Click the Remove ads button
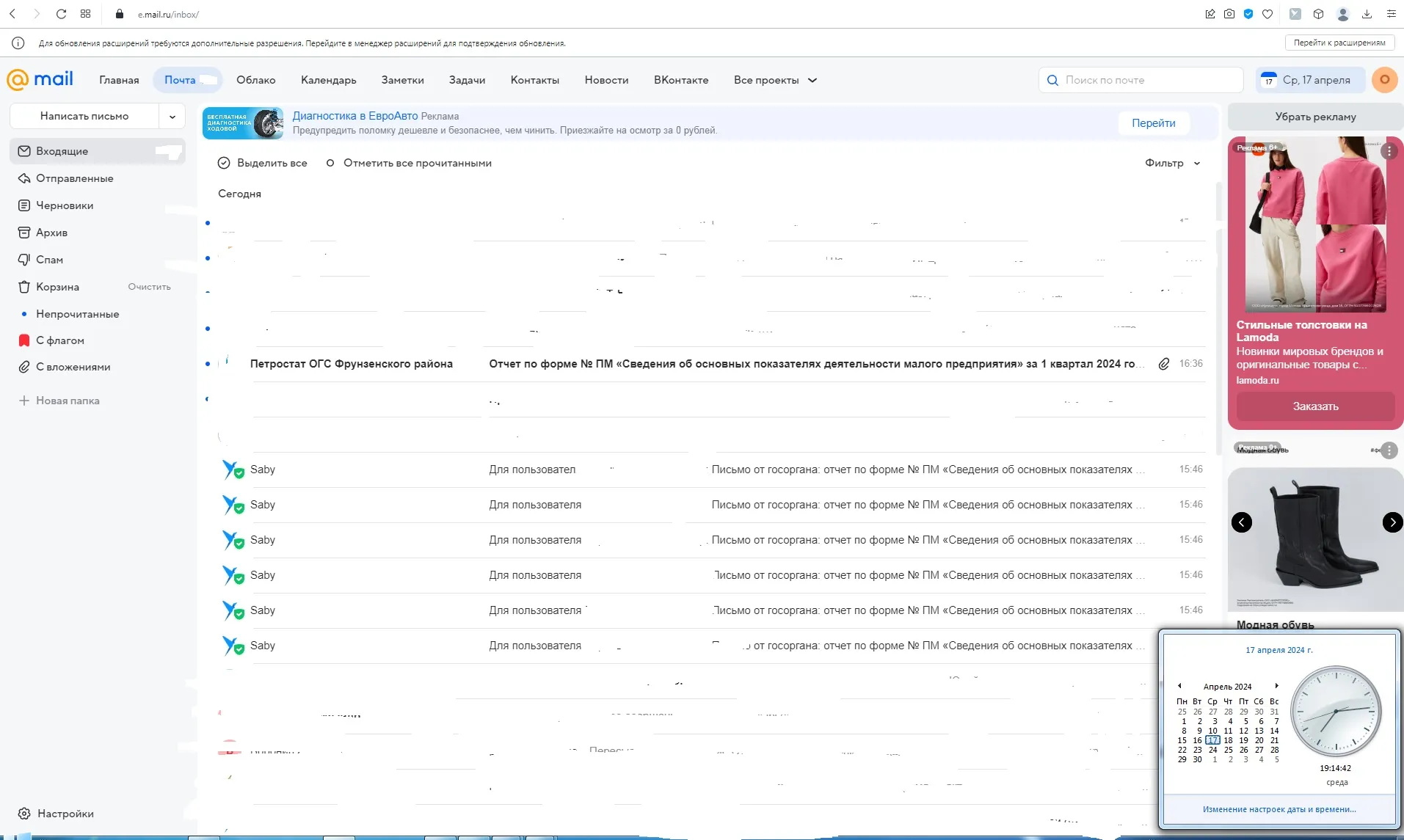The height and width of the screenshot is (840, 1404). click(1314, 117)
